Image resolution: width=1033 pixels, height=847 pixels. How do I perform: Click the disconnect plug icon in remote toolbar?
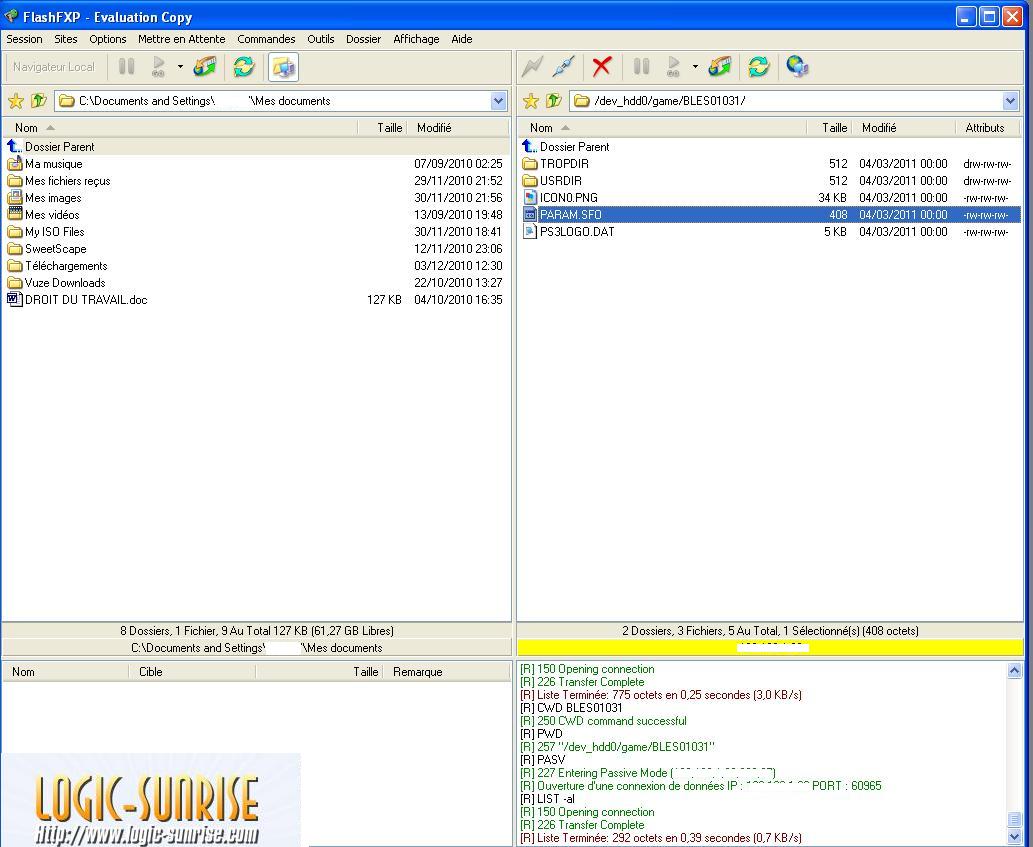coord(563,67)
